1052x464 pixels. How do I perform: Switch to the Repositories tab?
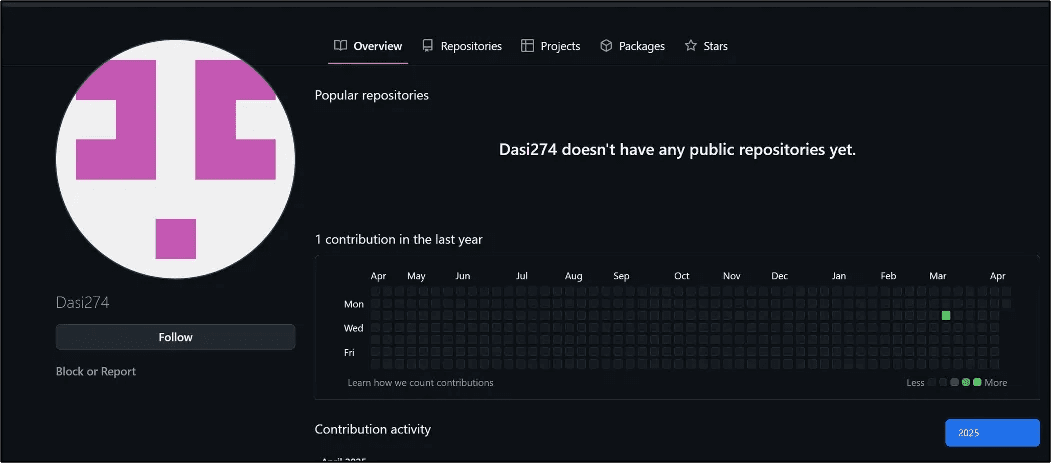pos(462,46)
